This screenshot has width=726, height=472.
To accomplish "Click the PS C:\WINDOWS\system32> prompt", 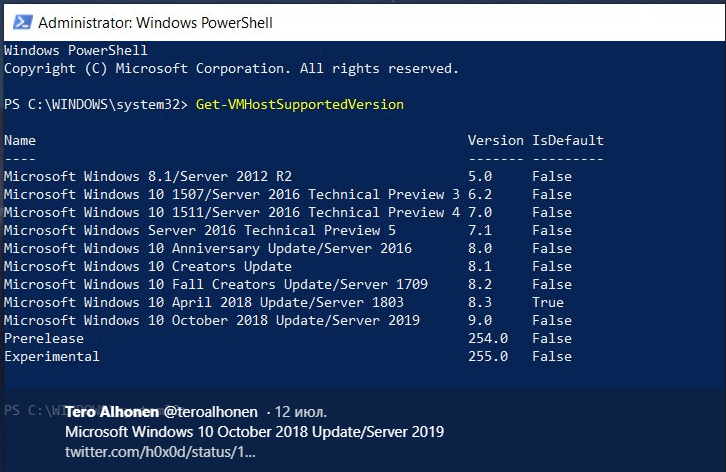I will click(x=96, y=105).
